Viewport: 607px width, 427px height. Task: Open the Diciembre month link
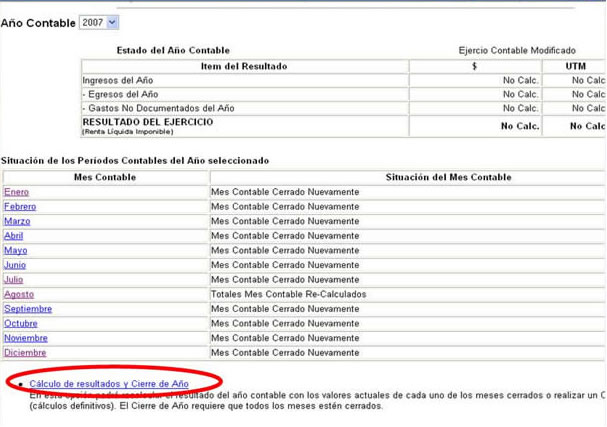[x=24, y=353]
